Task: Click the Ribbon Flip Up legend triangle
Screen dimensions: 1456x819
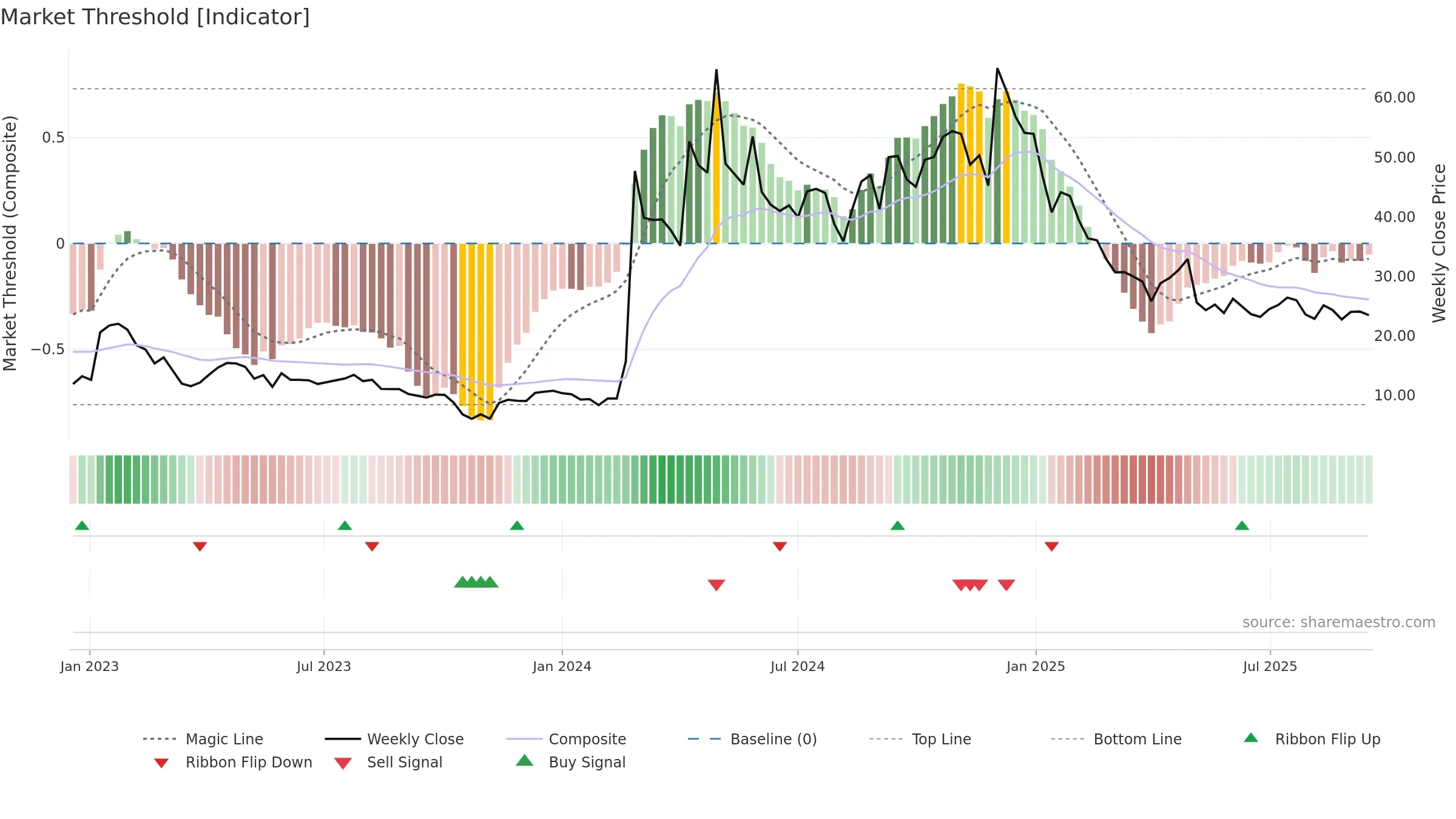Action: [1251, 738]
